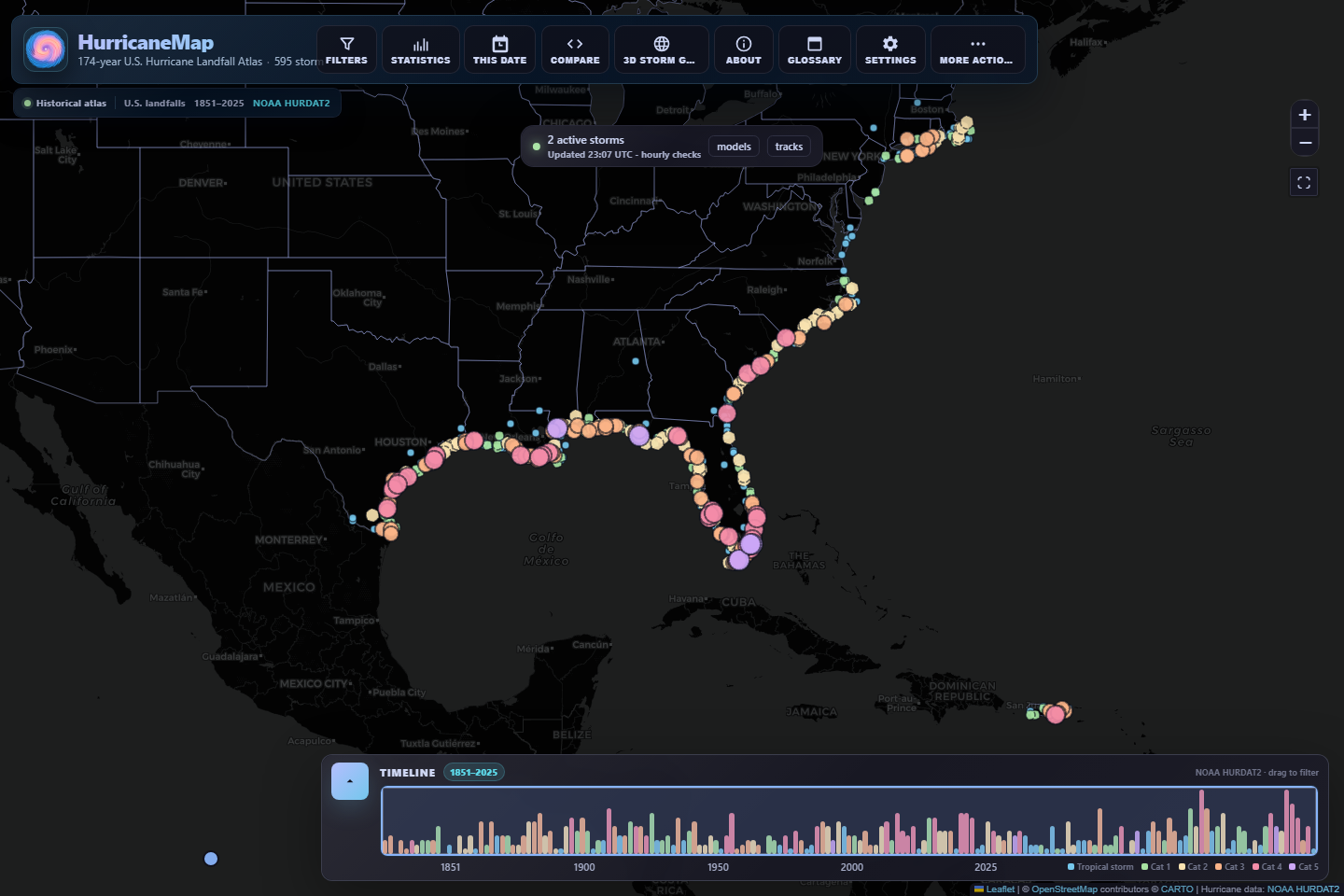Open the Compare tool
Image resolution: width=1344 pixels, height=896 pixels.
point(575,49)
